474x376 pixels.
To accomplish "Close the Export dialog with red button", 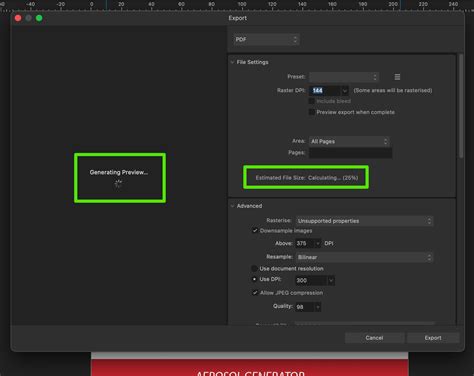I will [18, 18].
